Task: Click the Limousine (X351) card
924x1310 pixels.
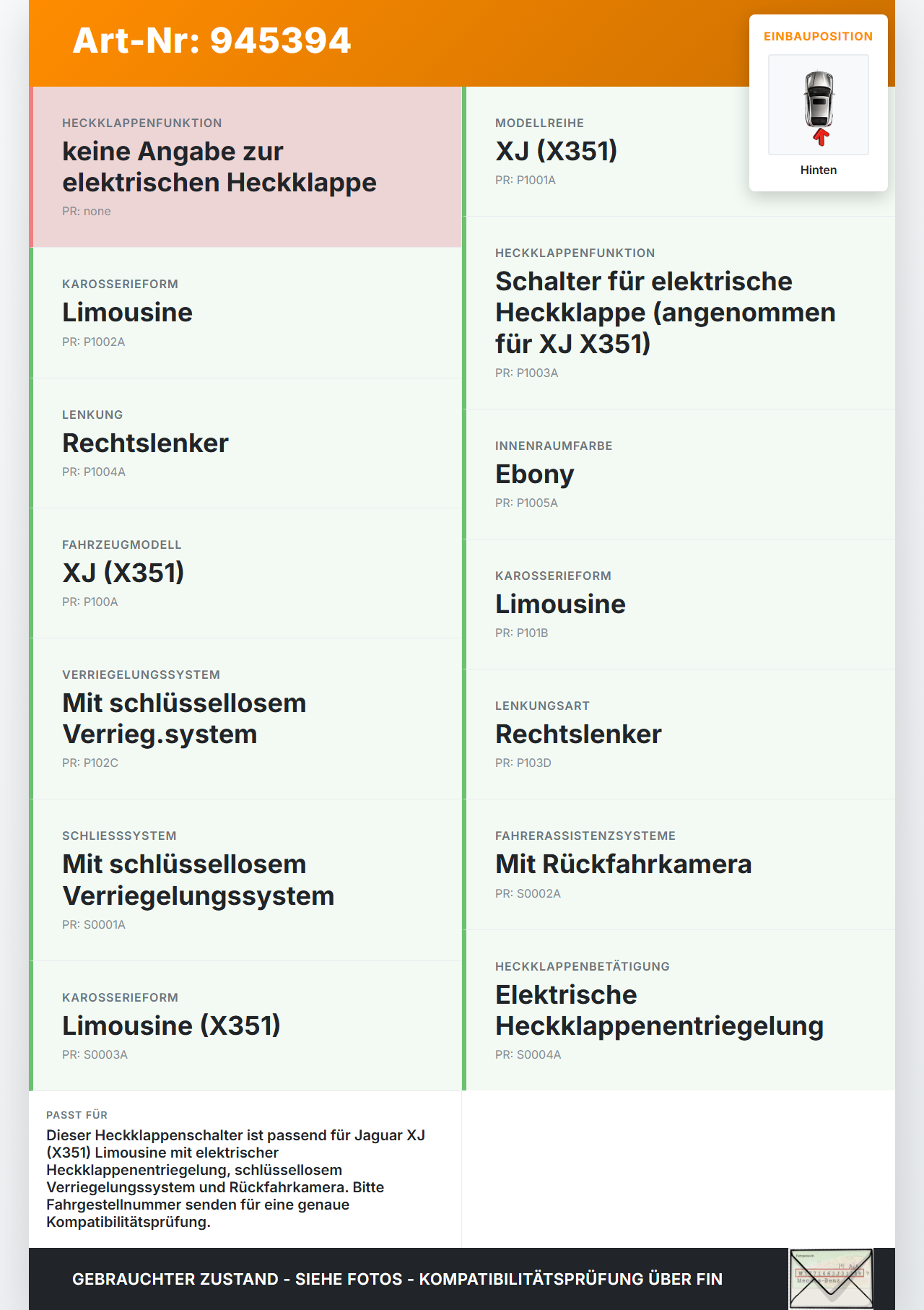Action: tap(245, 1026)
